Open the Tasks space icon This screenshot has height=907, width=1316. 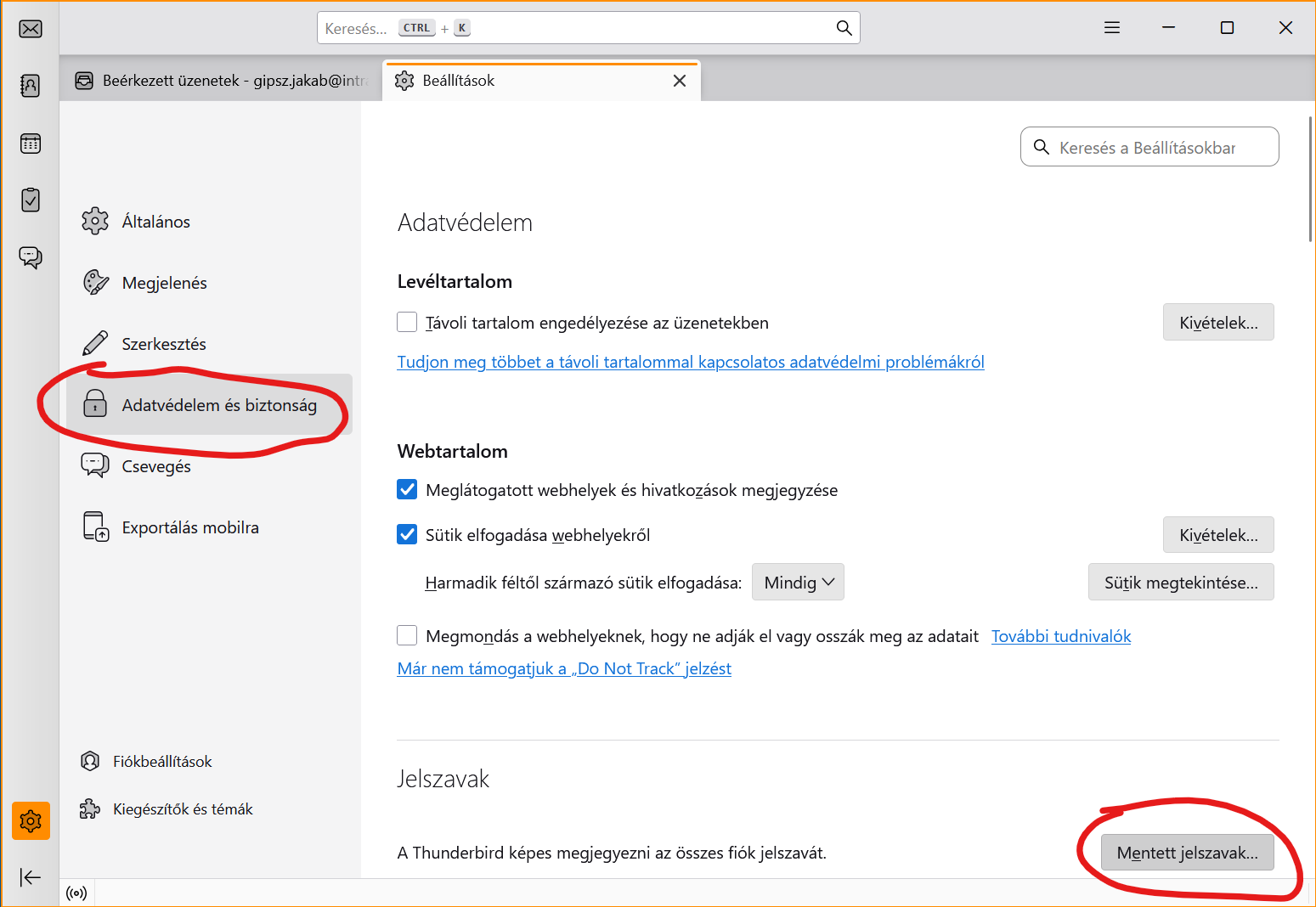point(31,200)
